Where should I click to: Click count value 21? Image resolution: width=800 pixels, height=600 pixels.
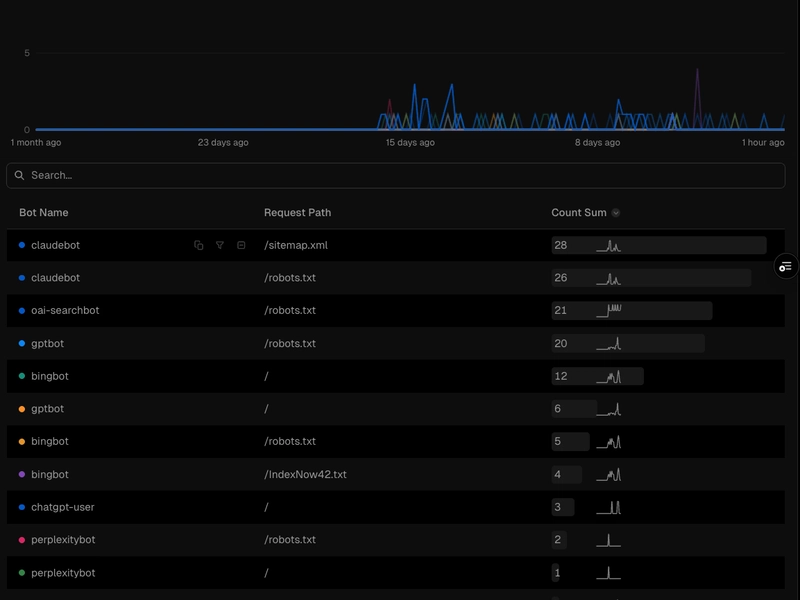(561, 311)
